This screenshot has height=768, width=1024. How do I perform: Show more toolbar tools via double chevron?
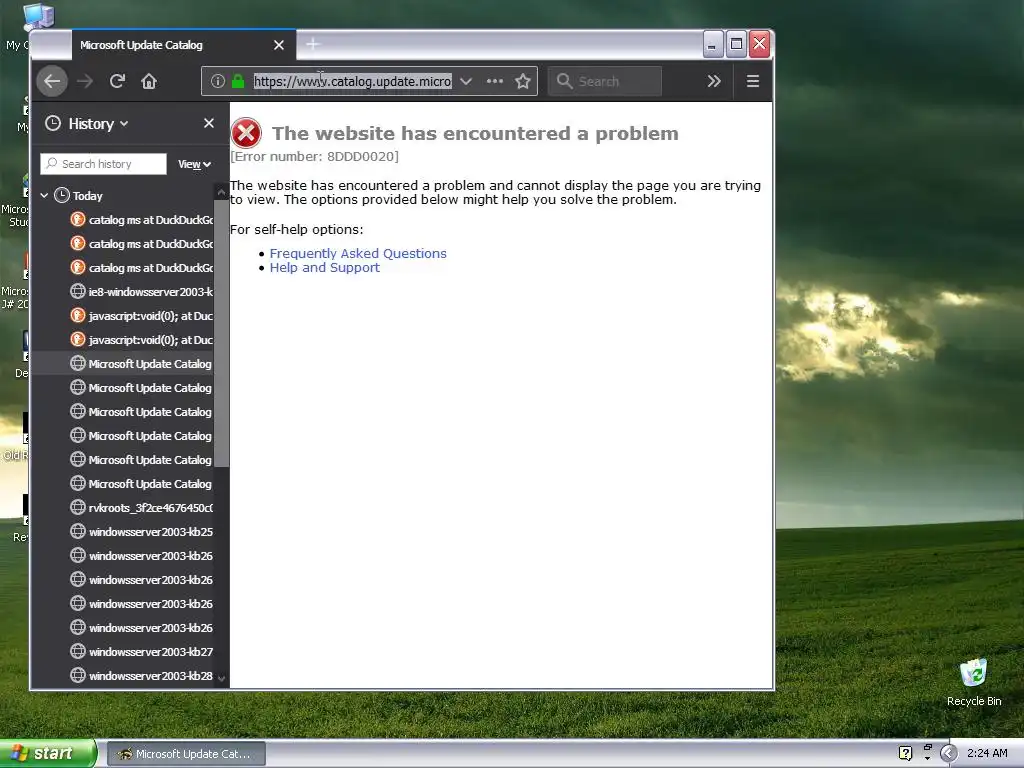click(714, 81)
